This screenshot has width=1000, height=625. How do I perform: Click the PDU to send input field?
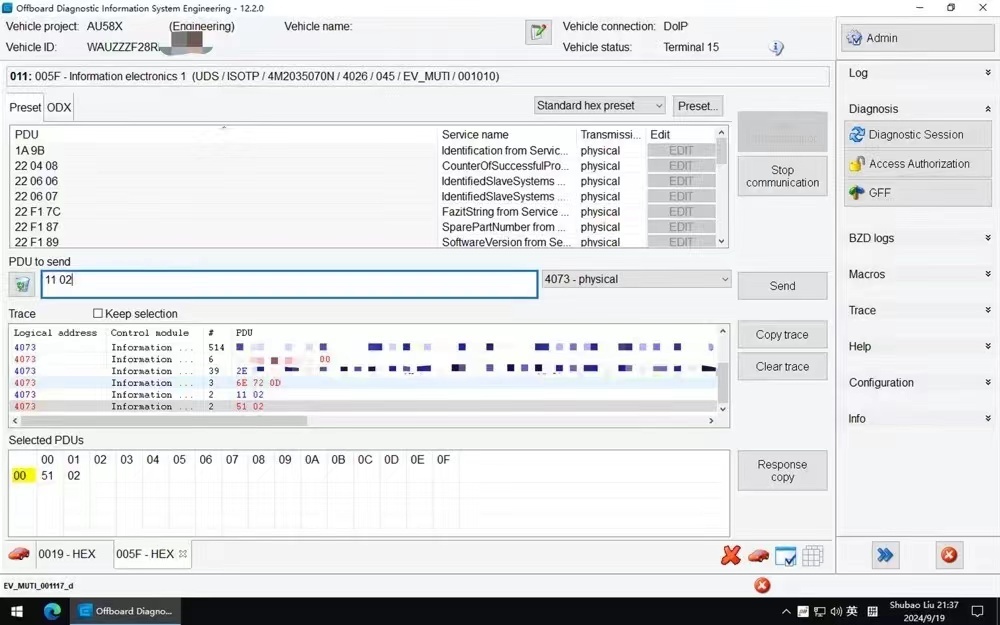tap(290, 284)
